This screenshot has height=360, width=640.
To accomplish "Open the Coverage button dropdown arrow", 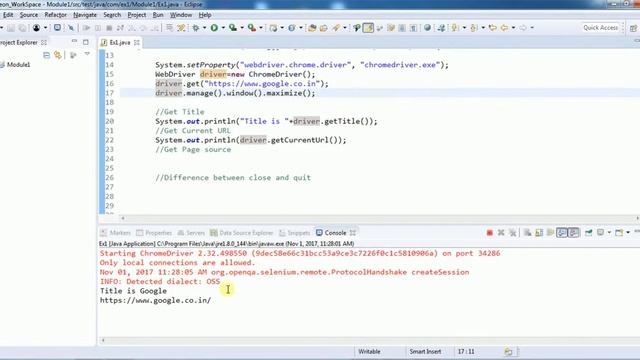I will click(242, 28).
